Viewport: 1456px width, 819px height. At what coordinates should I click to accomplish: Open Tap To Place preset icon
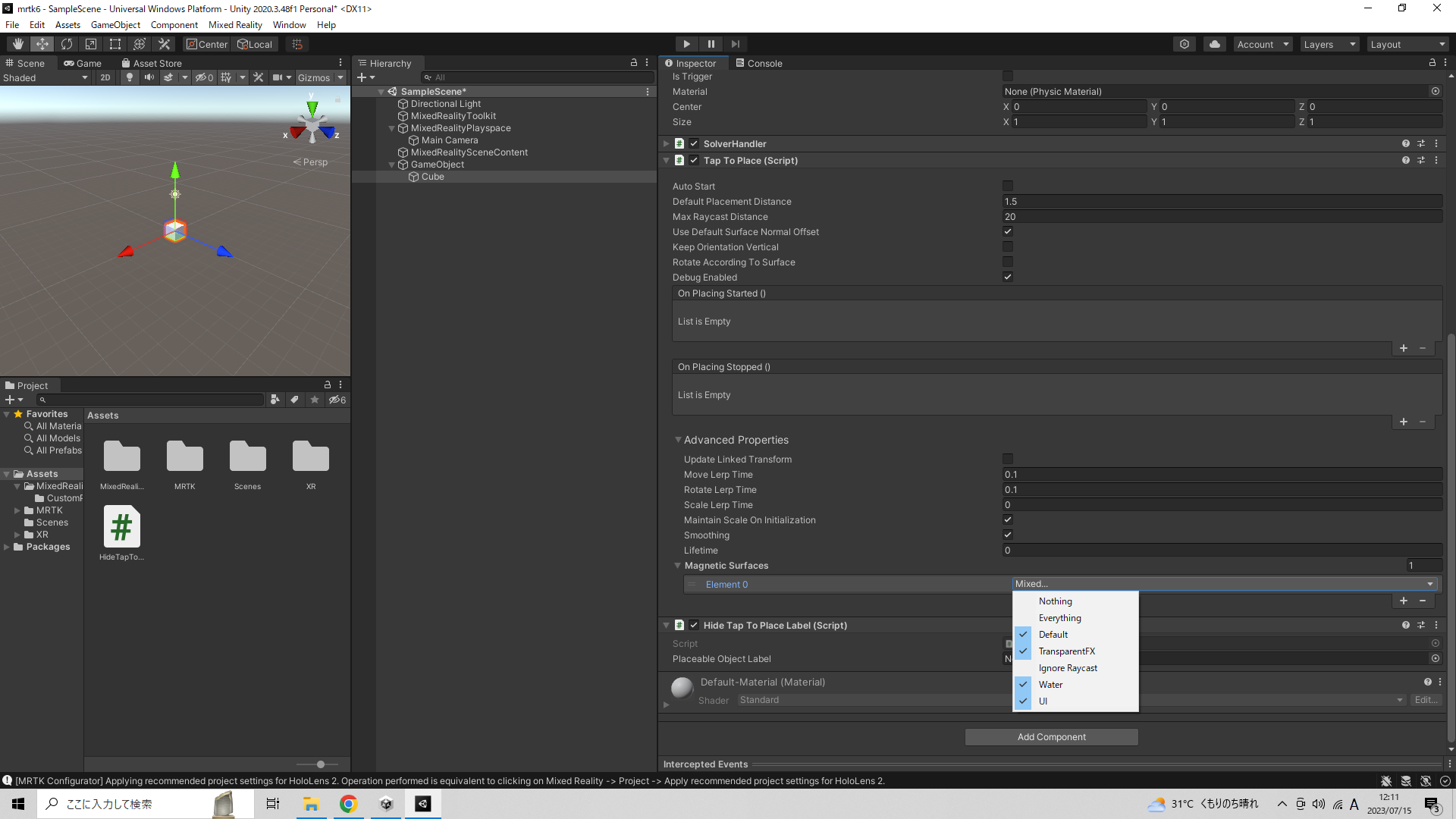(1421, 160)
